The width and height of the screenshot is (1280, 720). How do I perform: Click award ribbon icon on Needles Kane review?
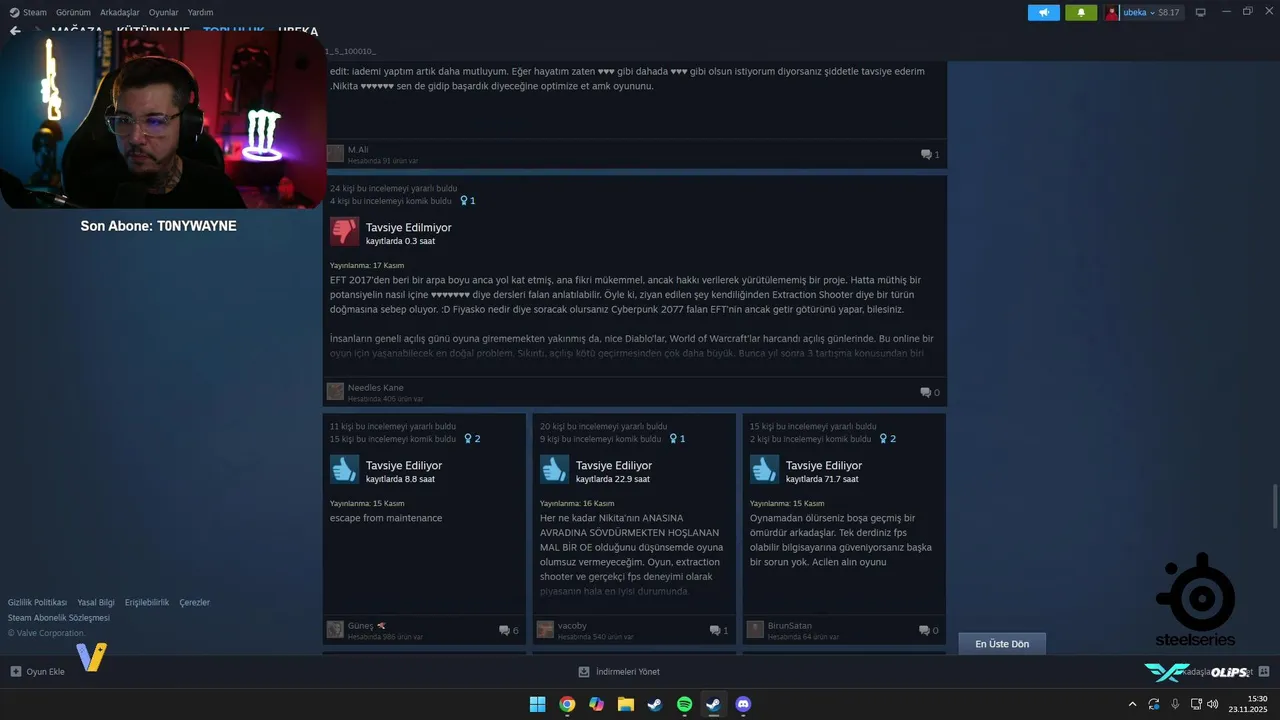[x=464, y=200]
